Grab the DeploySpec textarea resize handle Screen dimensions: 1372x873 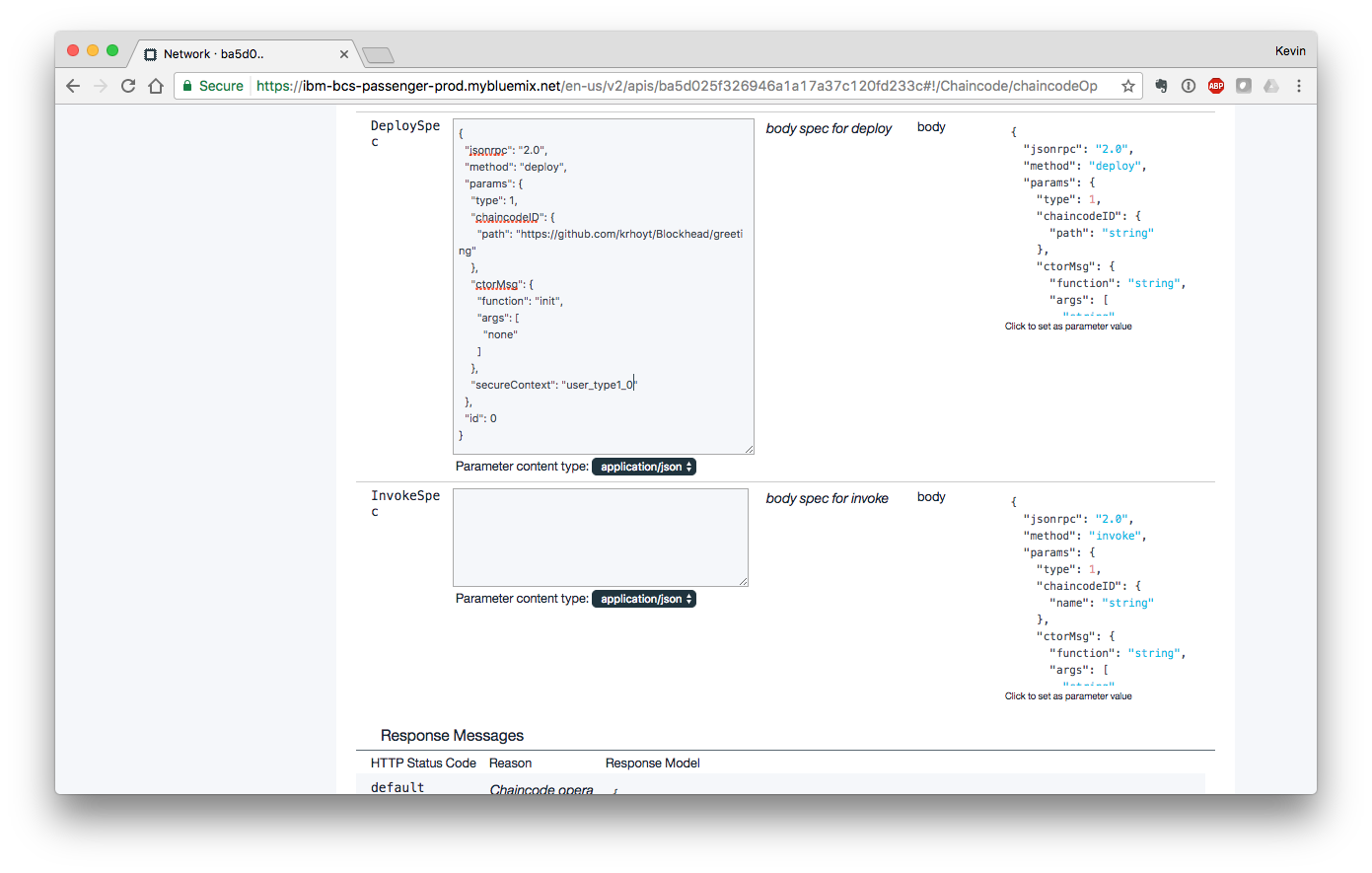[x=749, y=449]
